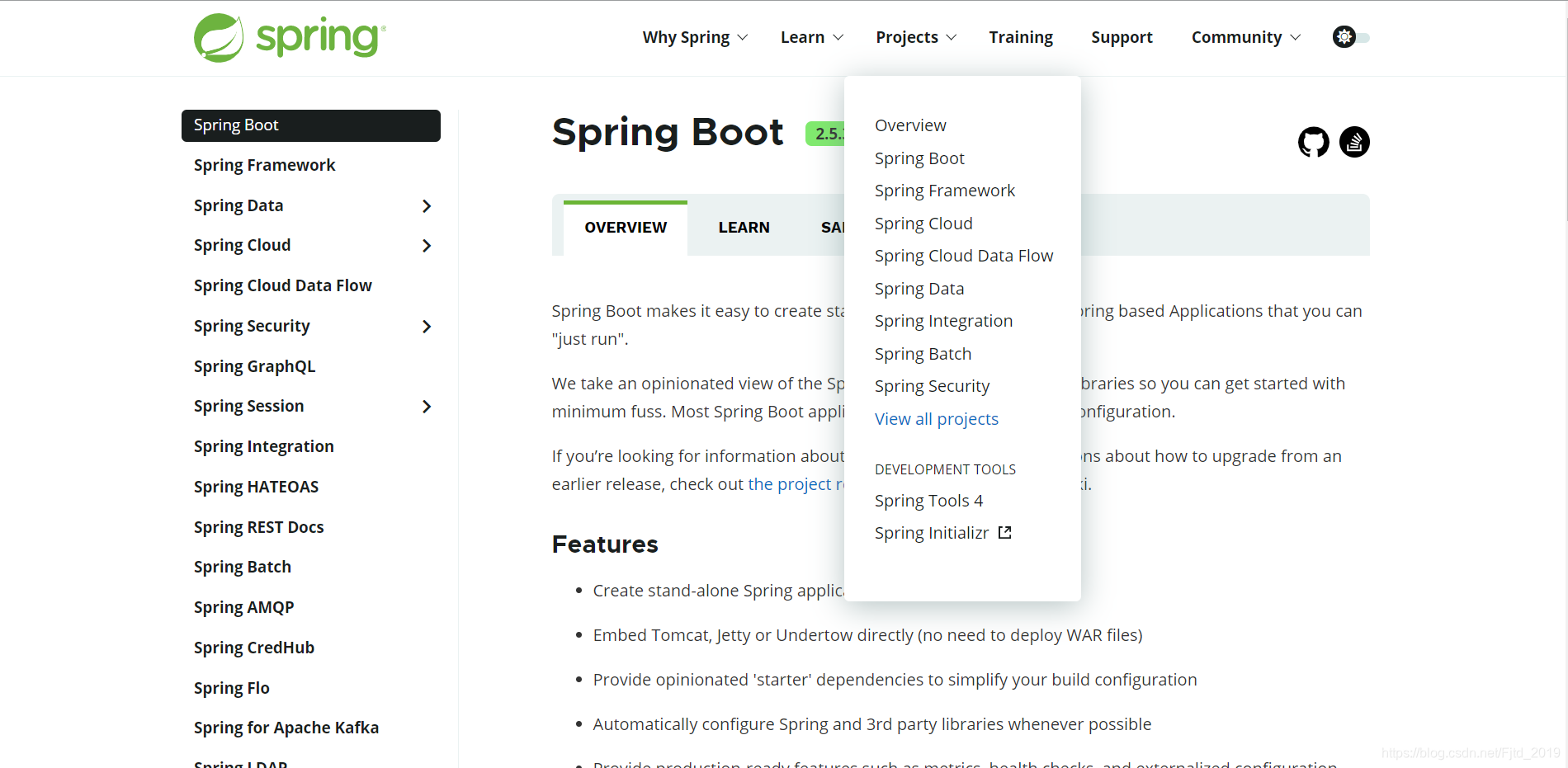Open Spring GraphQL in the sidebar
This screenshot has width=1568, height=768.
click(254, 366)
